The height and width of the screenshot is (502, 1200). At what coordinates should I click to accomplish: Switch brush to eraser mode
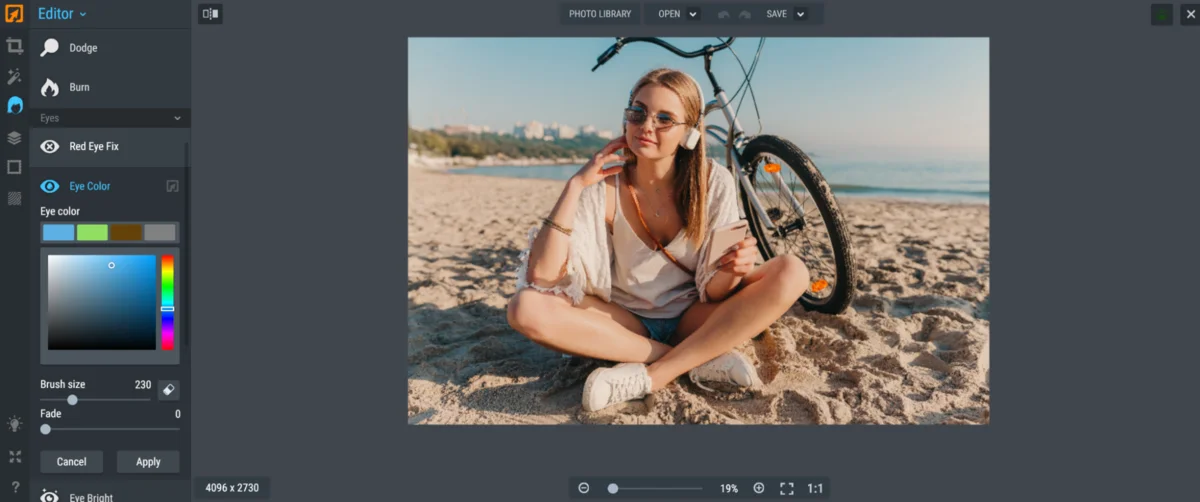click(168, 390)
